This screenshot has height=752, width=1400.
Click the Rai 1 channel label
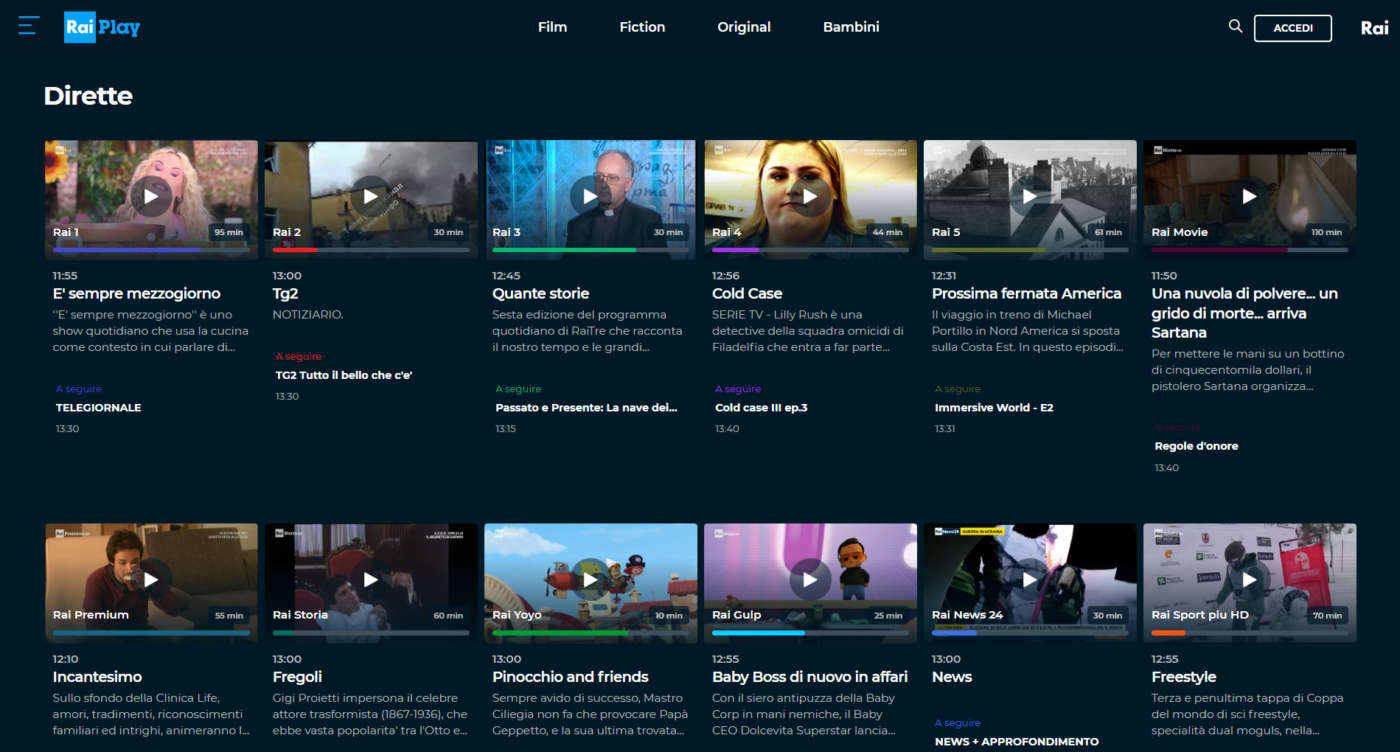pos(66,232)
